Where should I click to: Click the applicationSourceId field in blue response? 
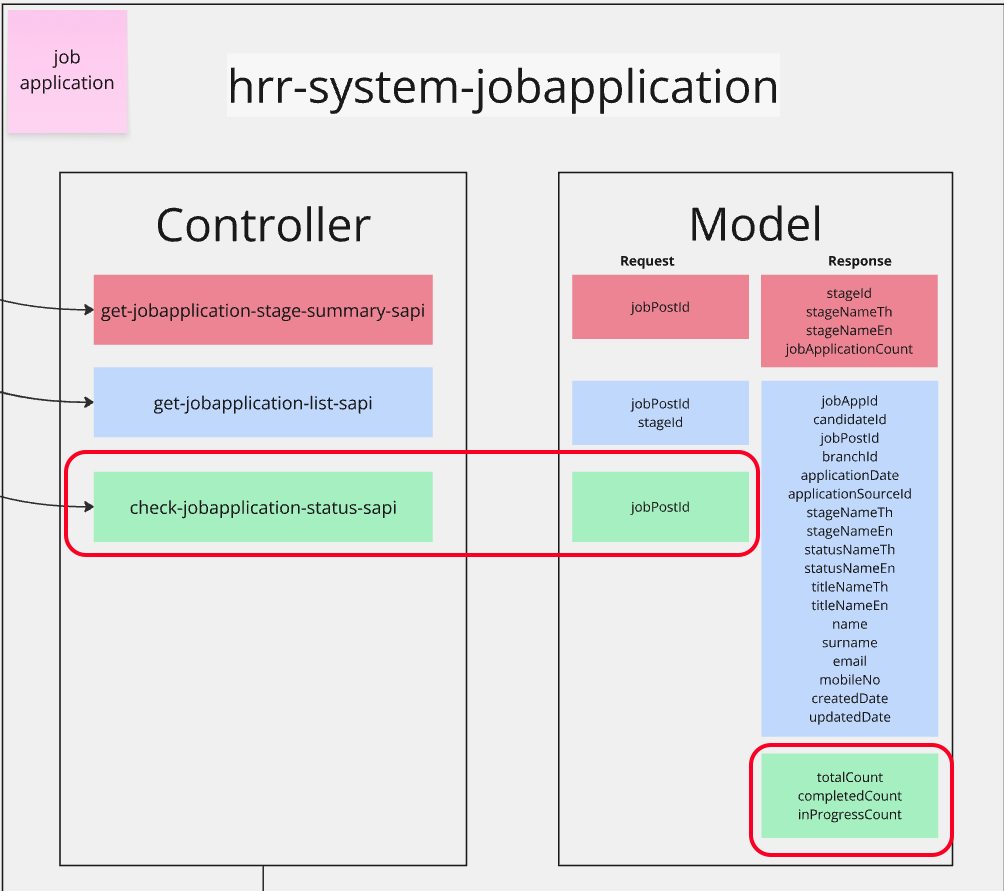tap(849, 494)
